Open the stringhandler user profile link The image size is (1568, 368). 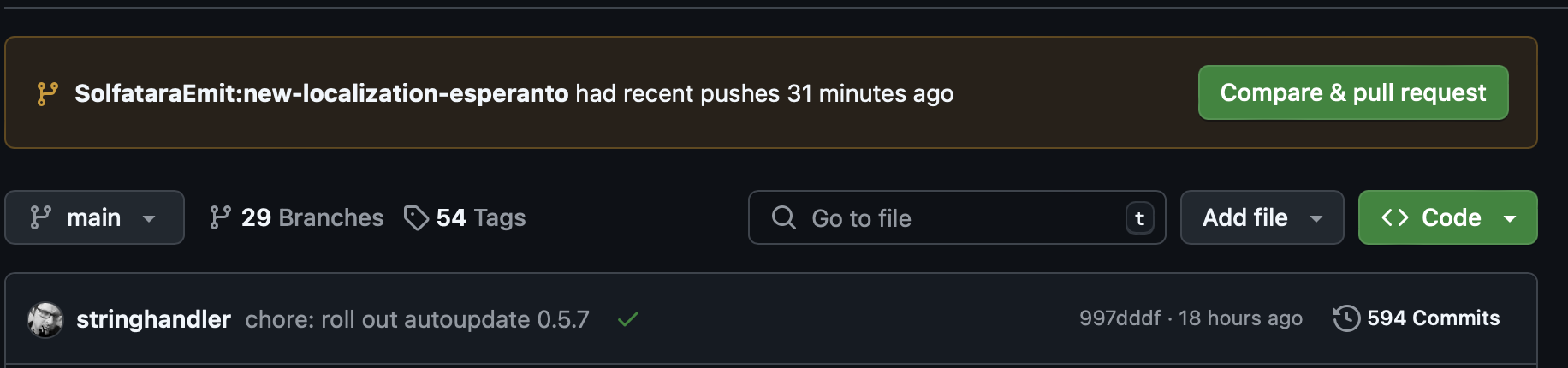153,319
